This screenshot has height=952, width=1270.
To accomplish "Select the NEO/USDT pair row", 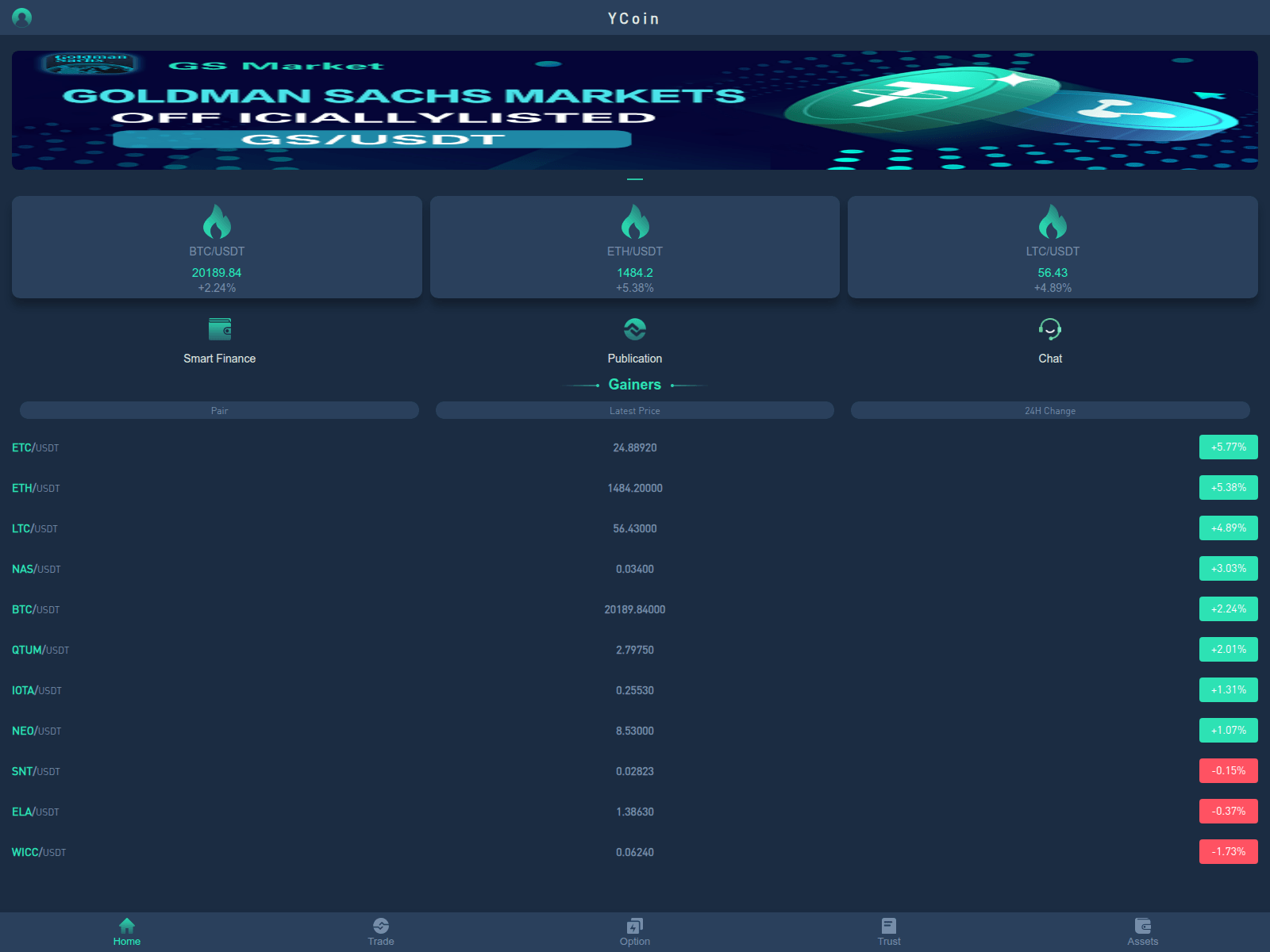I will 635,731.
